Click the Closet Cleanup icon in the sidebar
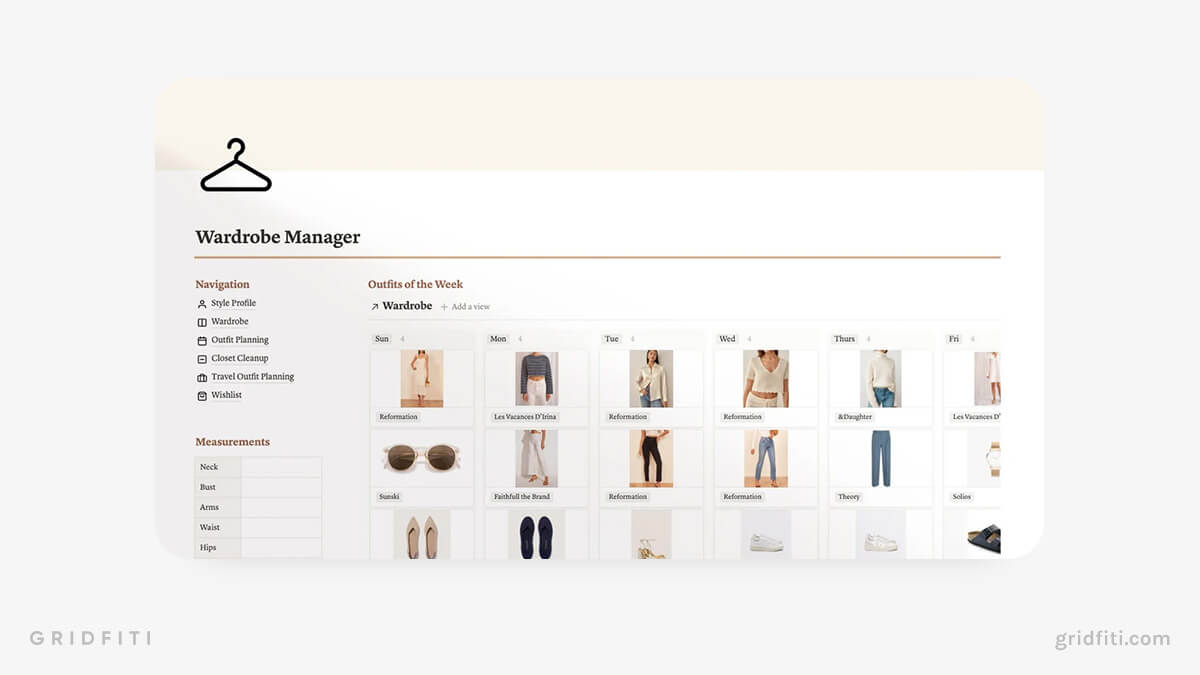Screen dimensions: 1200x675 pyautogui.click(x=201, y=358)
